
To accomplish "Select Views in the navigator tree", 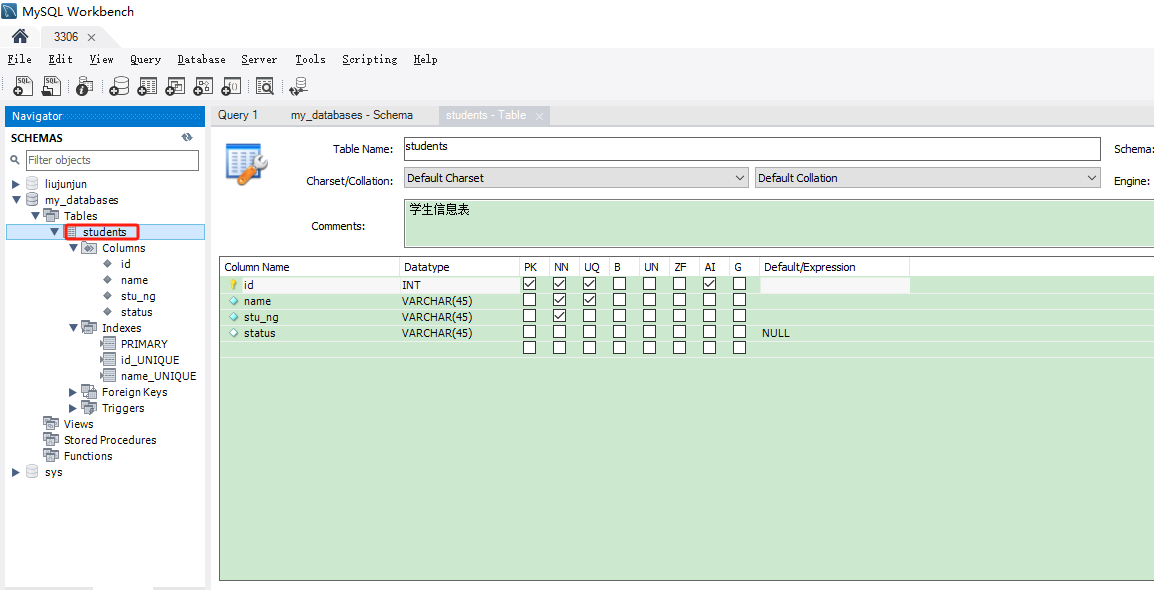I will tap(79, 424).
